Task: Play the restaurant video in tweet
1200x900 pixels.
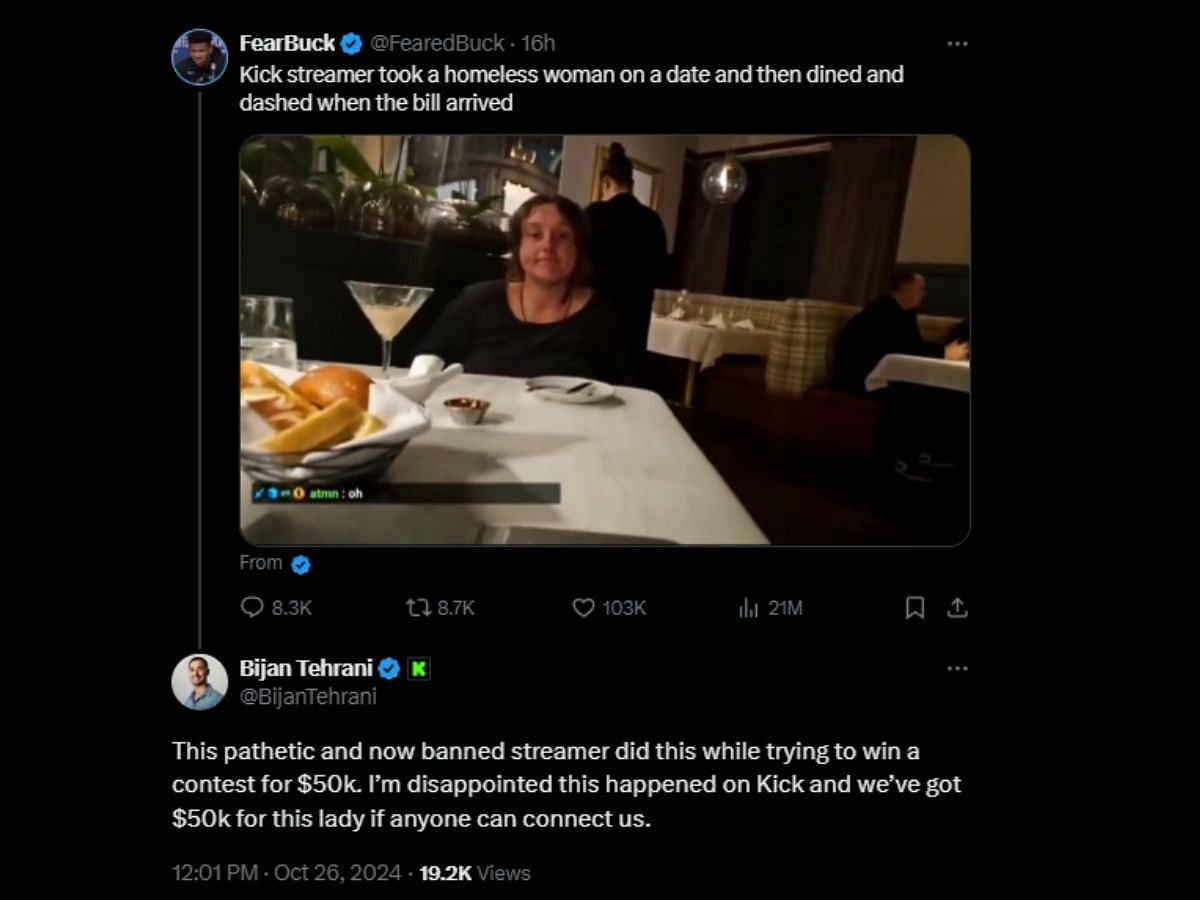Action: (x=604, y=340)
